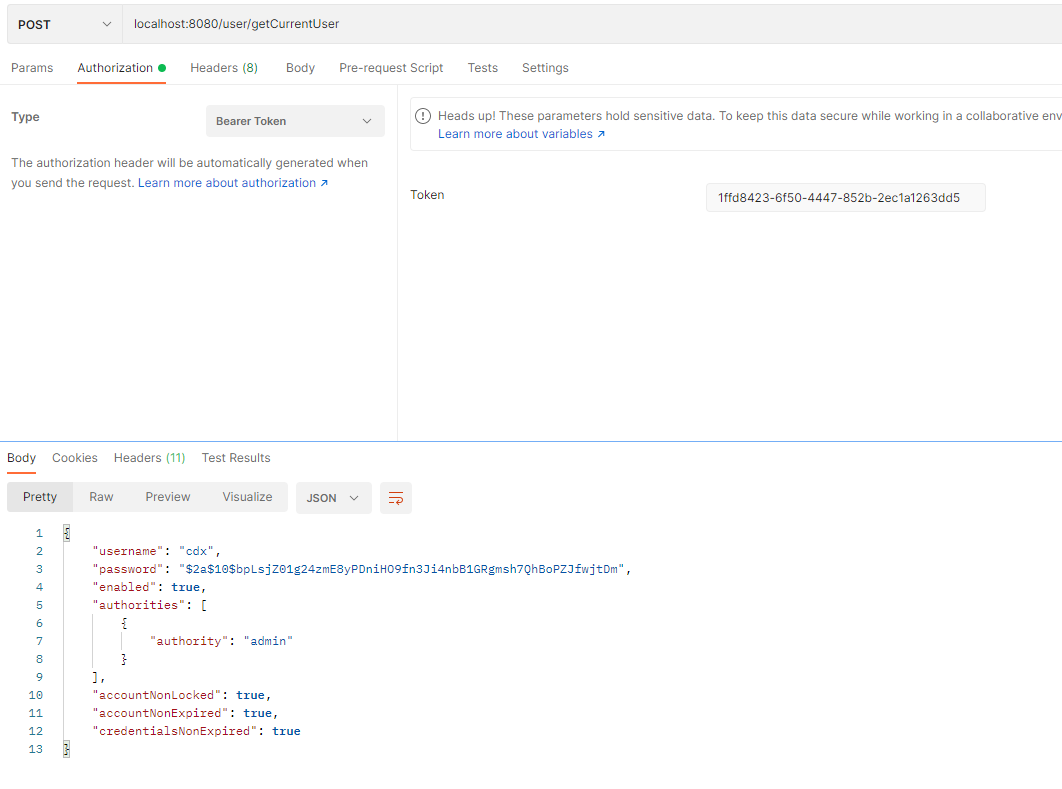Screen dimensions: 1062x789
Task: Open Learn more about variables link
Action: click(521, 134)
